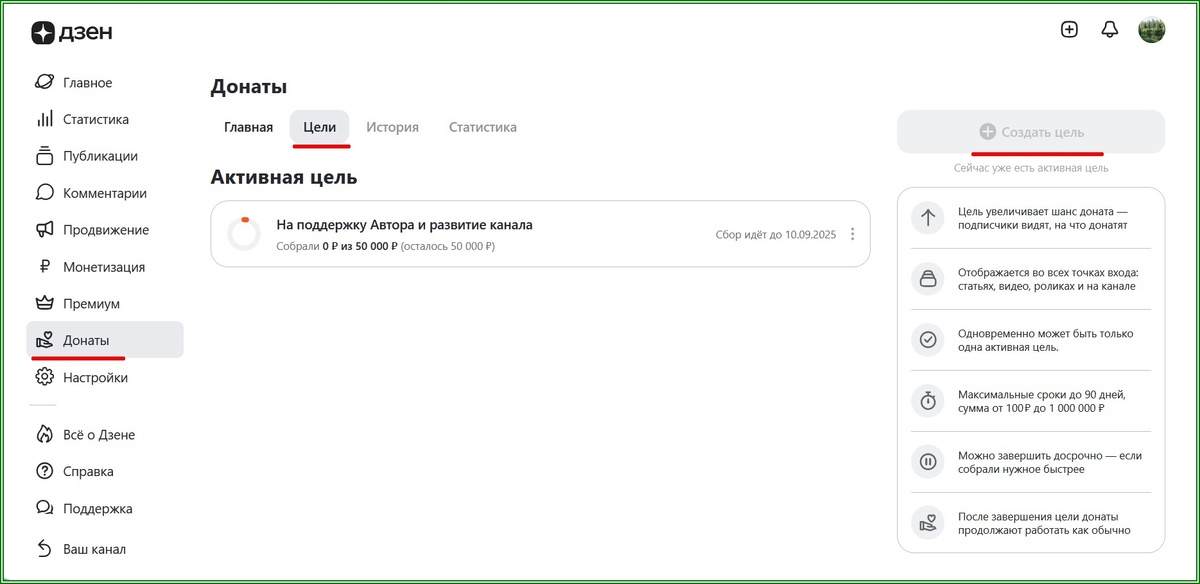The height and width of the screenshot is (584, 1200).
Task: Click the chat icon beside Поддержка
Action: tap(44, 509)
